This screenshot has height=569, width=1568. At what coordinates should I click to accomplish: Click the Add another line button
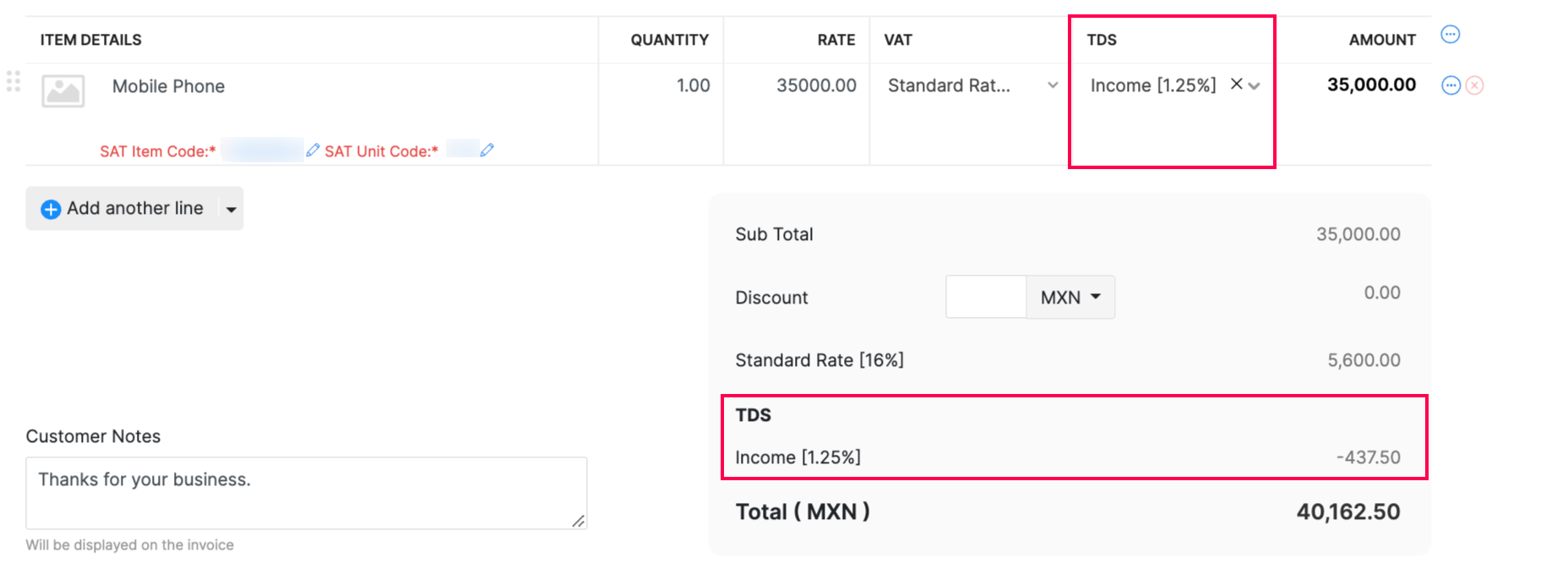[134, 208]
